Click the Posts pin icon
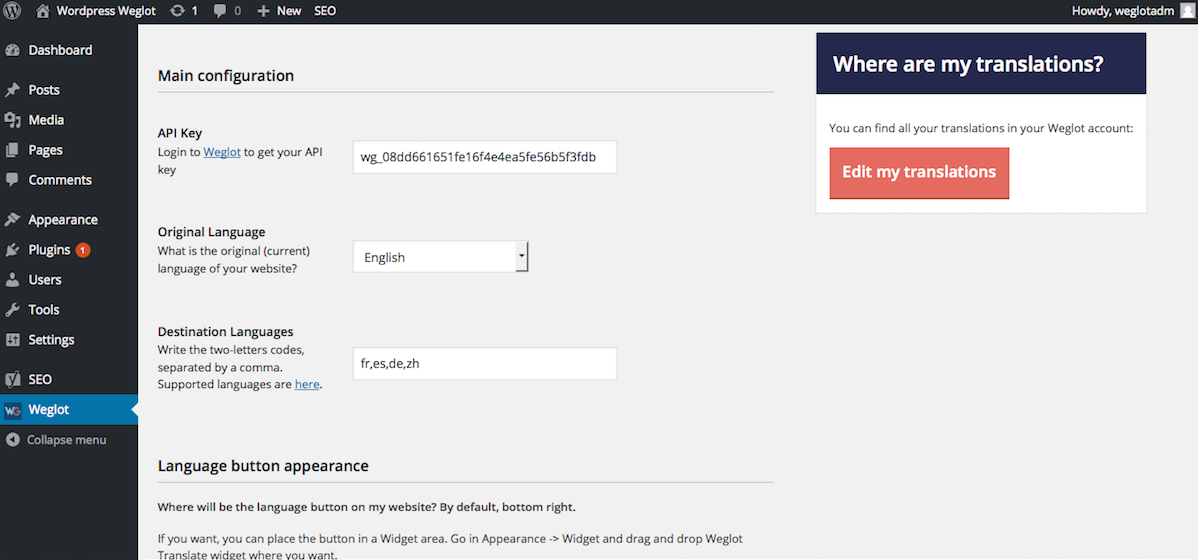Viewport: 1198px width, 560px height. pyautogui.click(x=12, y=90)
